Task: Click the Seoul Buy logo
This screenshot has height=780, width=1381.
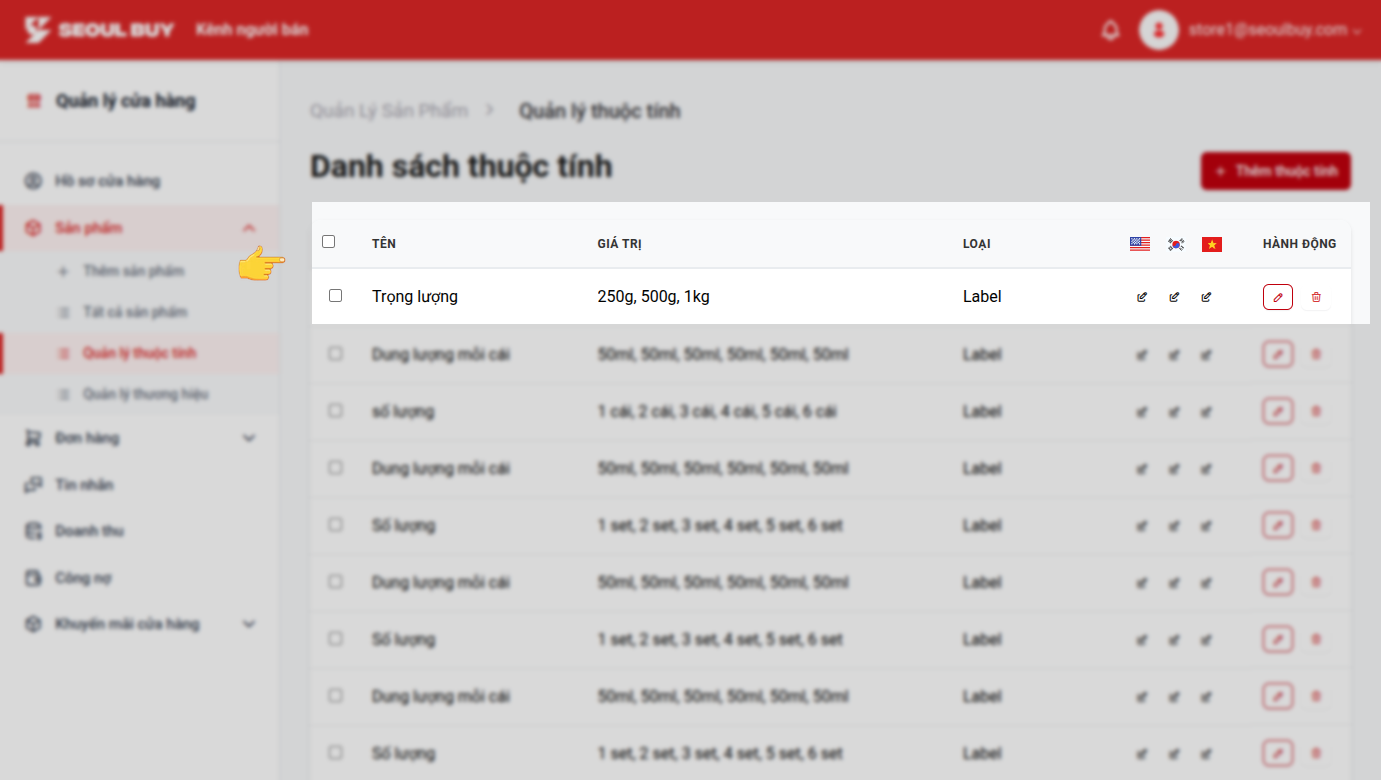Action: (98, 29)
